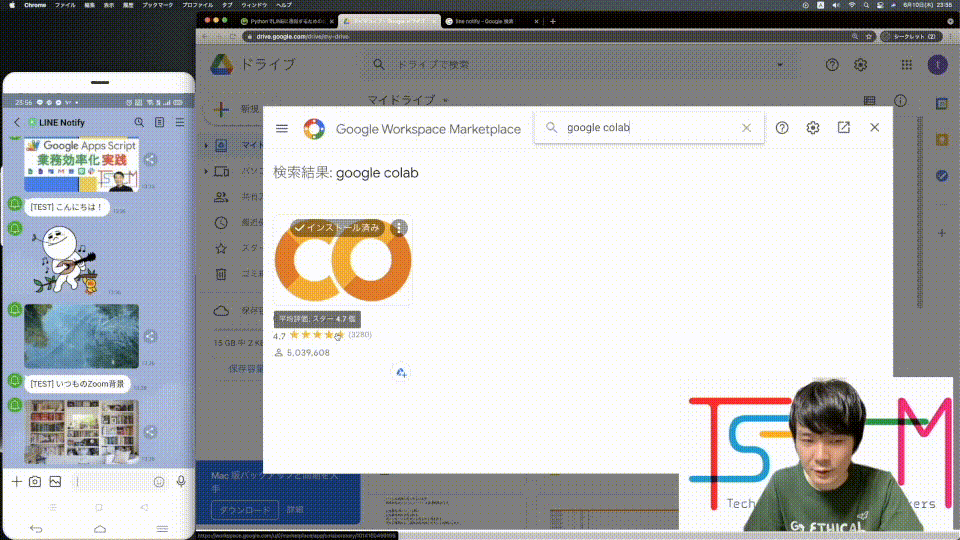Open Drive settings gear

tap(860, 64)
